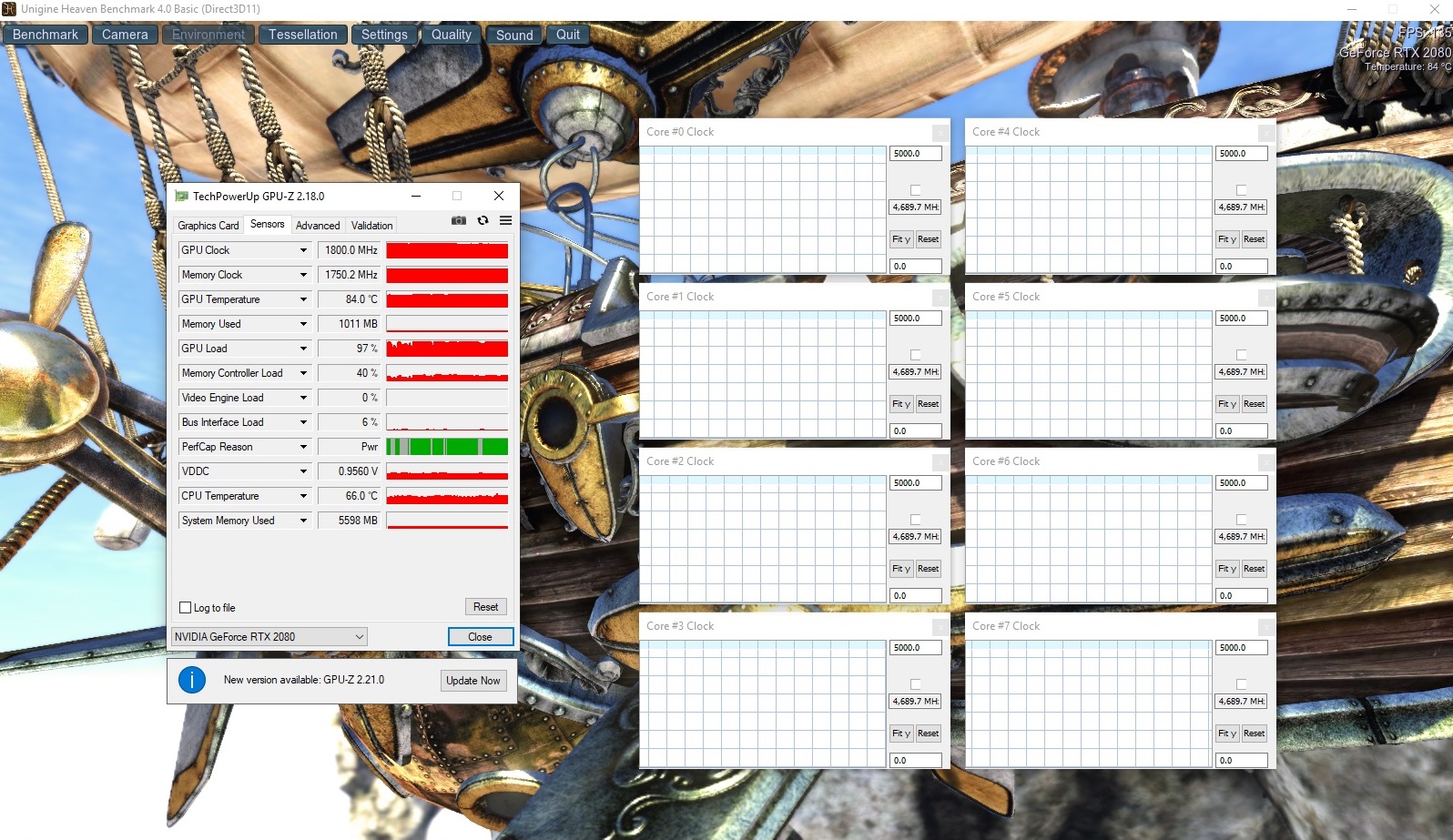Open the GPU Clock sensor dropdown

point(303,250)
